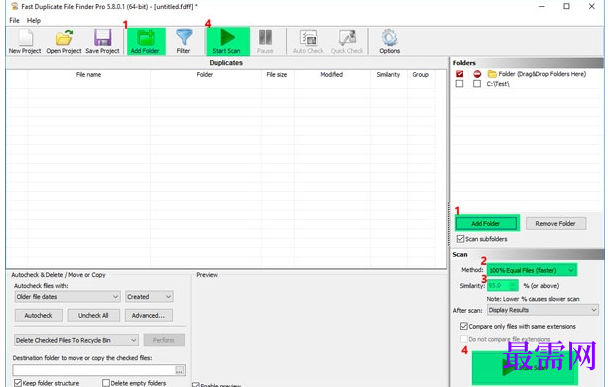Screen dimensions: 615x387
Task: Click the Uncheck All button
Action: tap(93, 315)
